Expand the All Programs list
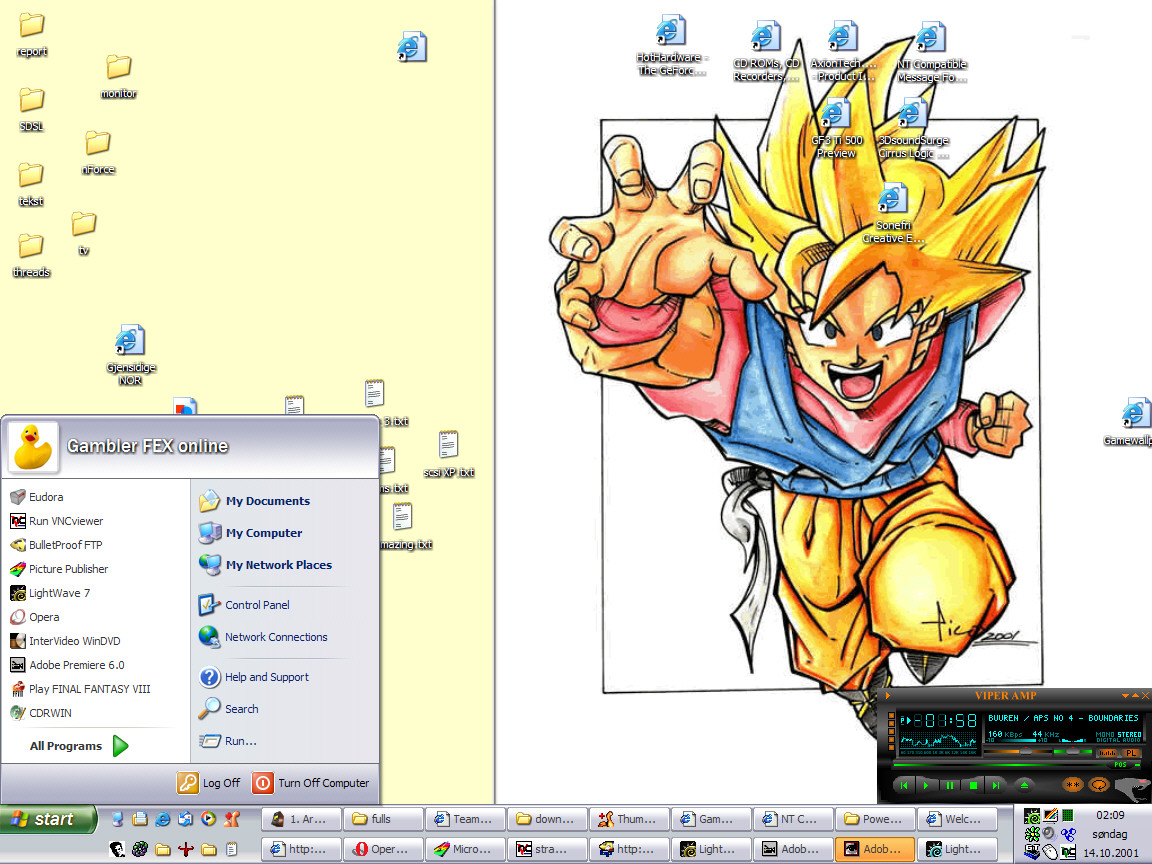The height and width of the screenshot is (864, 1152). (x=79, y=746)
